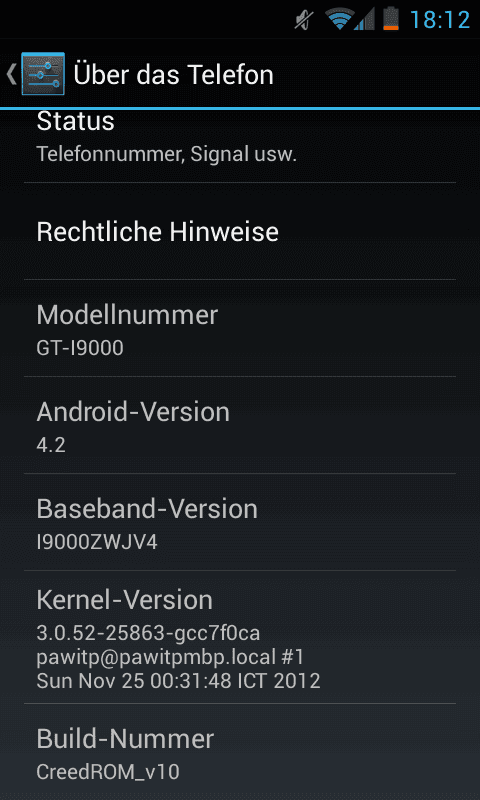Tap the back chevron beside Settings icon
Image resolution: width=480 pixels, height=800 pixels.
tap(12, 74)
